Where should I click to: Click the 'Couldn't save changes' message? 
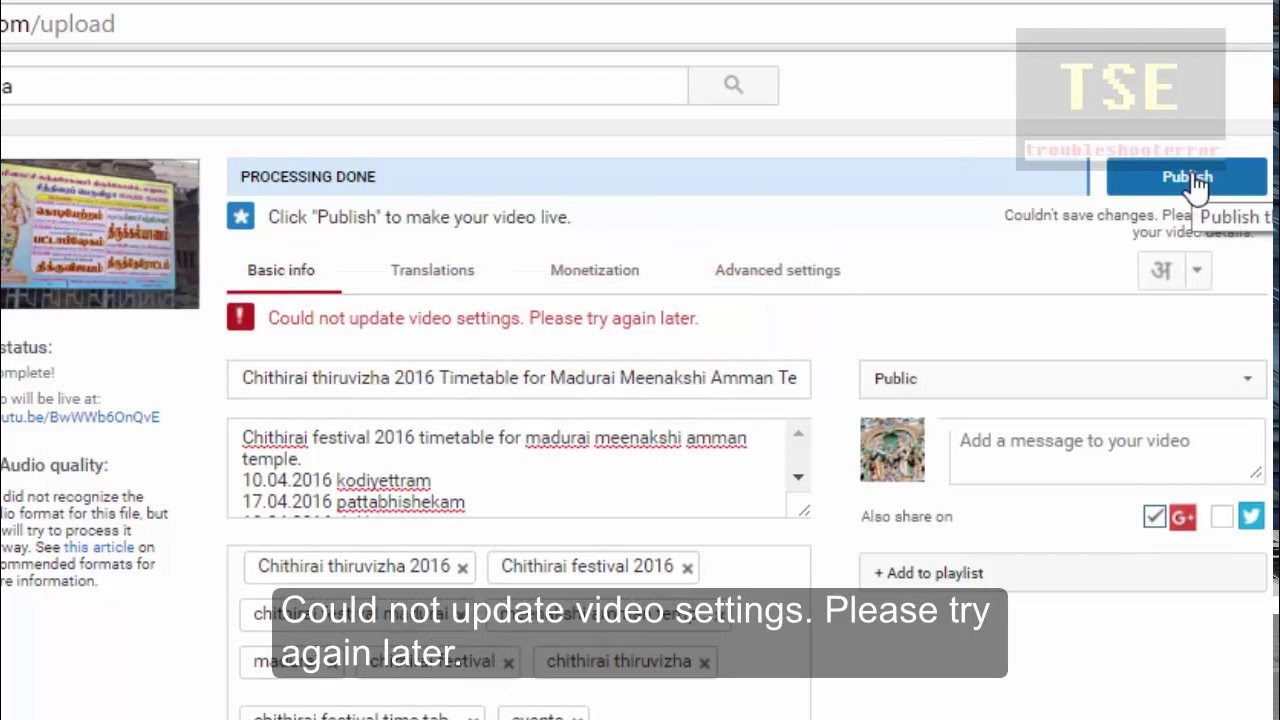point(1128,224)
